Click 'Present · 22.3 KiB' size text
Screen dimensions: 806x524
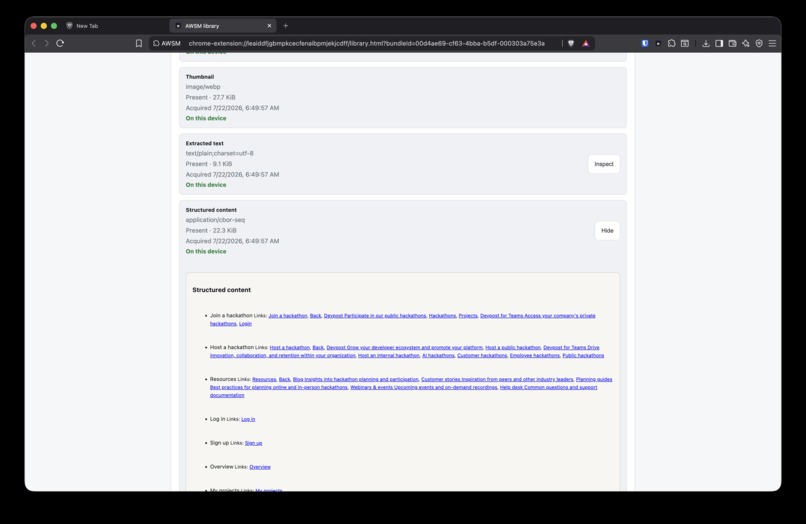tap(211, 230)
